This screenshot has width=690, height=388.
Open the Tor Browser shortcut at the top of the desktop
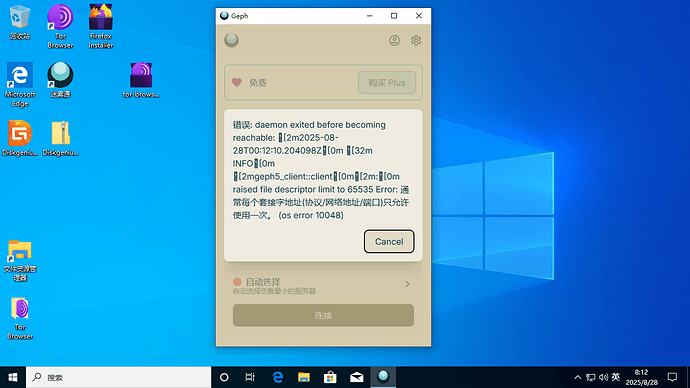coord(60,26)
